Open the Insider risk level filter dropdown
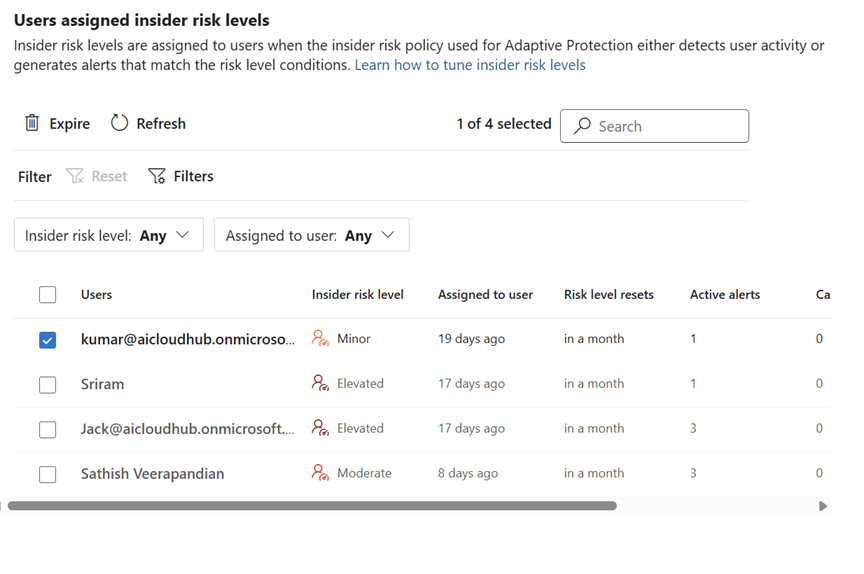The image size is (864, 574). coord(108,235)
